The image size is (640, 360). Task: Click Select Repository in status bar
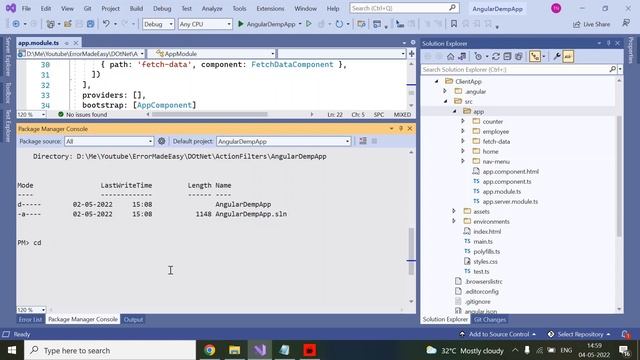click(579, 334)
